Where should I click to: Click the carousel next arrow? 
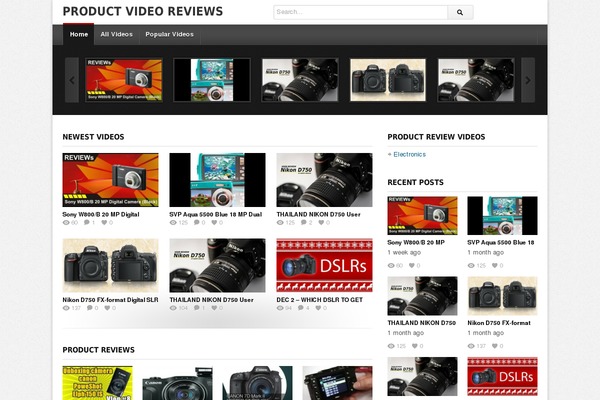(x=528, y=80)
